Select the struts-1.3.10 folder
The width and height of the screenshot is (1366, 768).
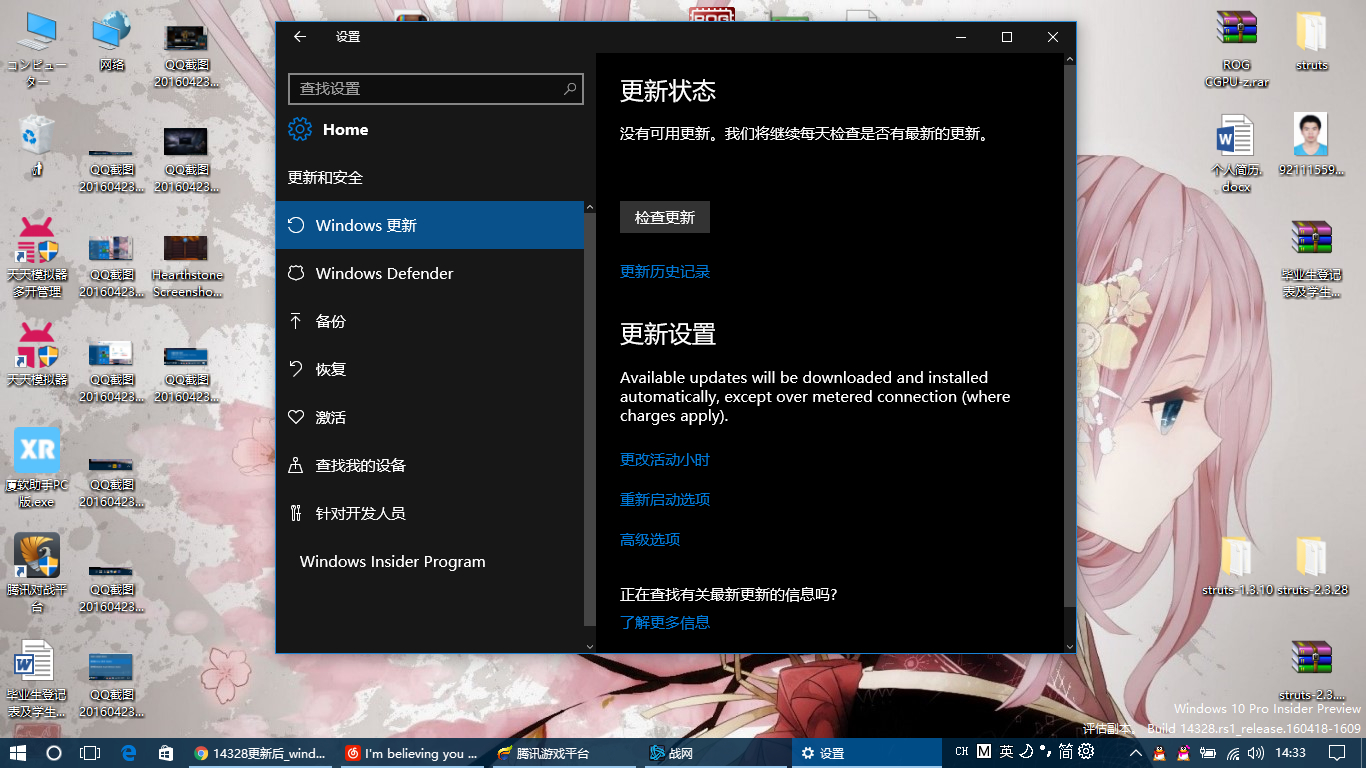click(1237, 566)
